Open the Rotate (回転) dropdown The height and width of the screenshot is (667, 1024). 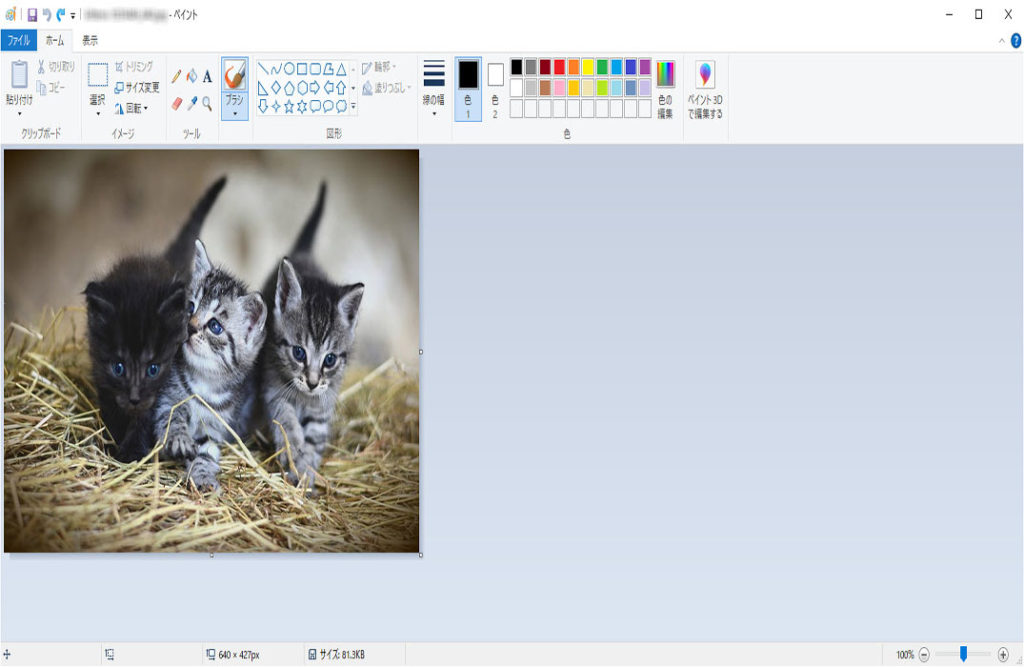tap(132, 108)
